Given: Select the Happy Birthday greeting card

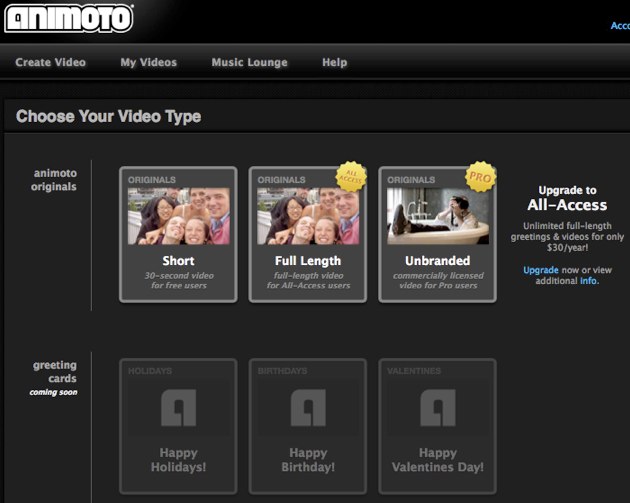Looking at the screenshot, I should coord(308,426).
